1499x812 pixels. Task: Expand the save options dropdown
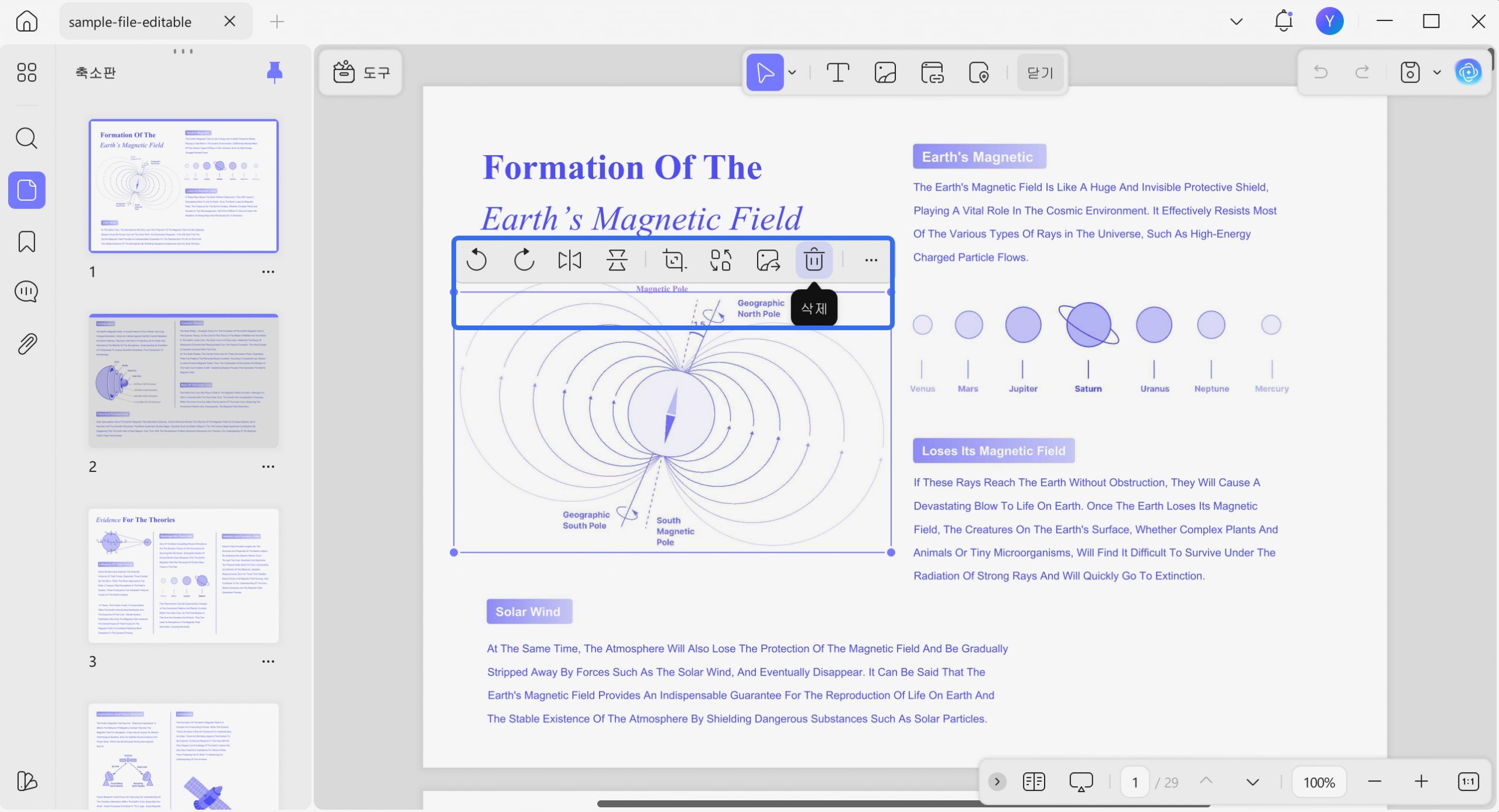click(1437, 73)
